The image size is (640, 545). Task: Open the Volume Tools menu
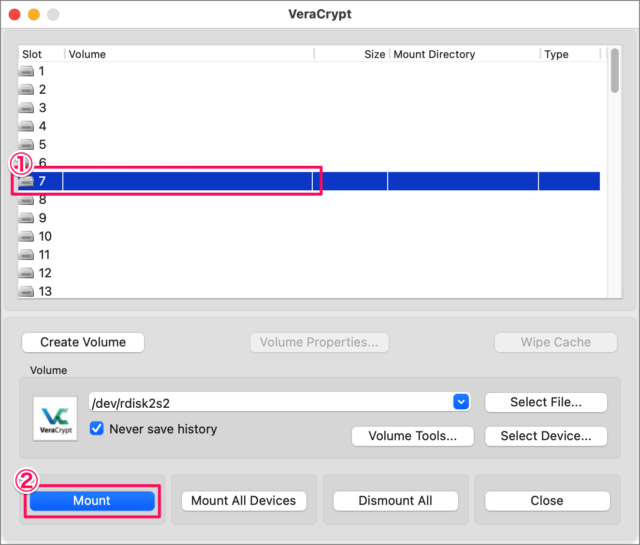coord(412,436)
